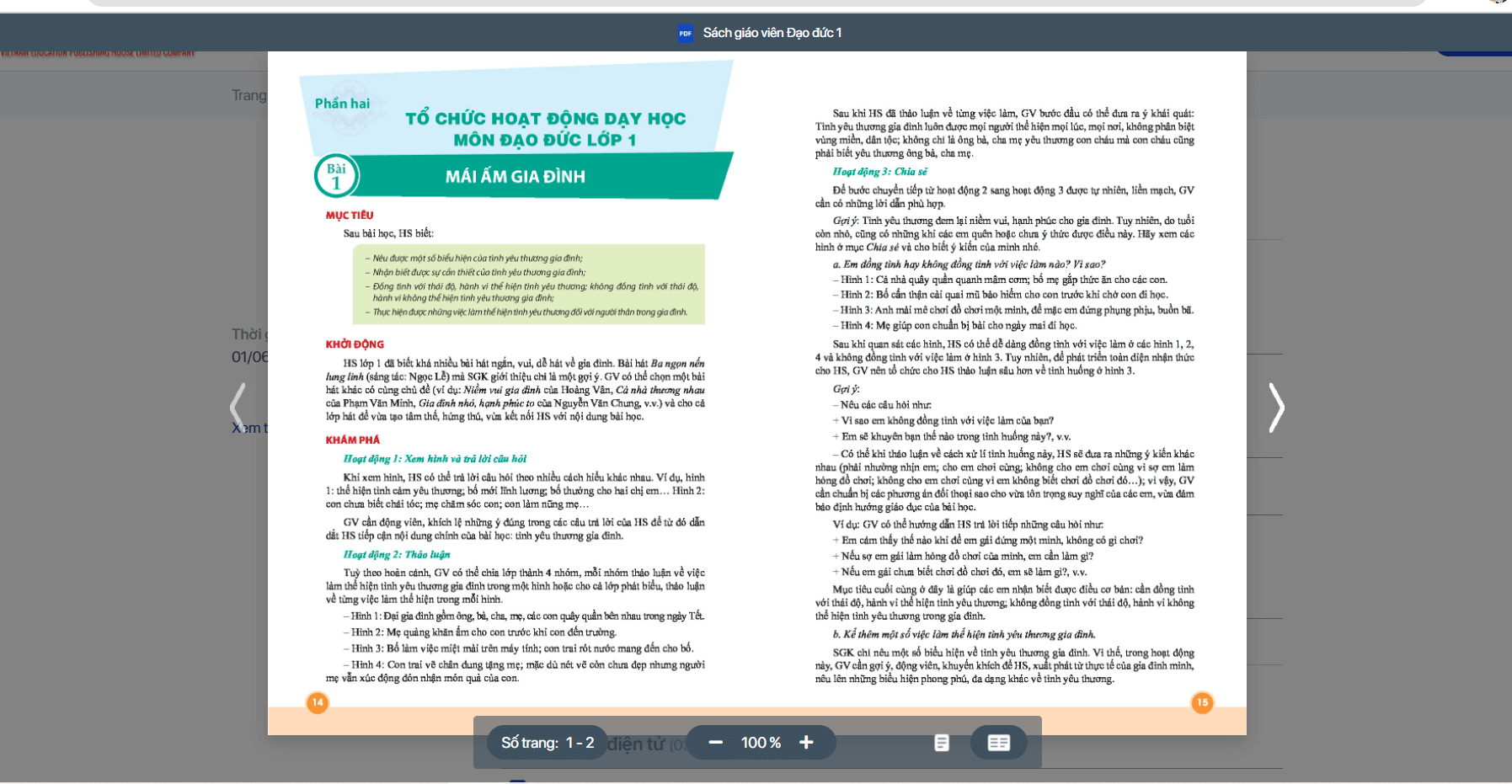Click the 'Bài 1' circle badge
The image size is (1512, 784).
pos(336,176)
